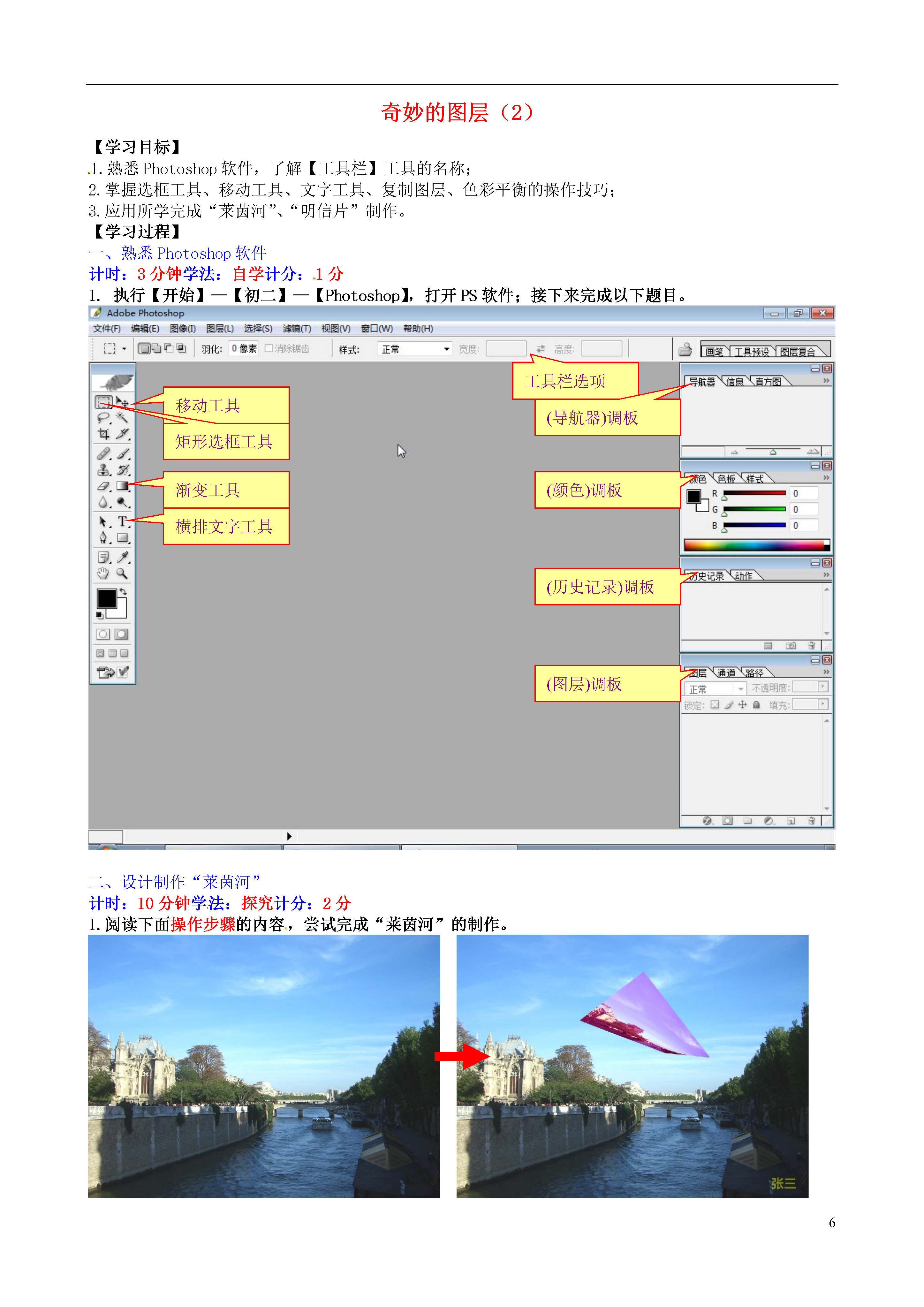The height and width of the screenshot is (1307, 924).
Task: Toggle the 消除锯齿 anti-alias checkbox
Action: point(269,348)
